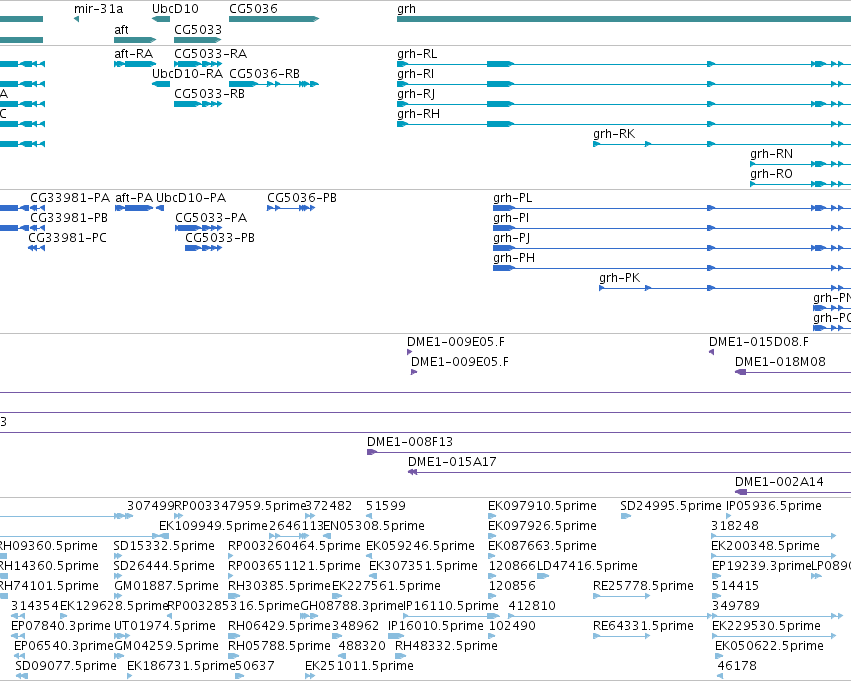
Task: Open the grh-RJ transcript label
Action: pos(416,94)
